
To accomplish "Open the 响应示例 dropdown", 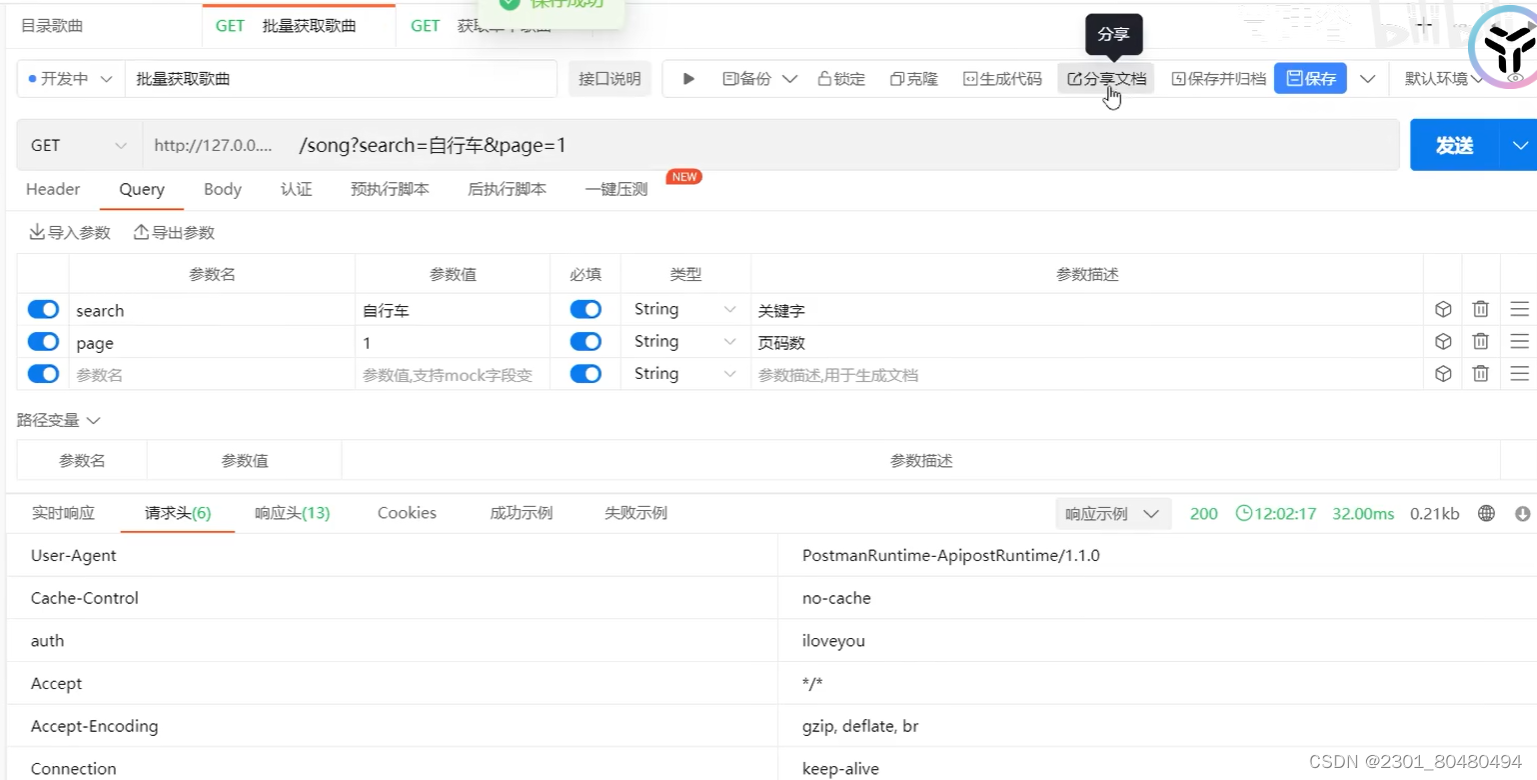I will (1113, 513).
